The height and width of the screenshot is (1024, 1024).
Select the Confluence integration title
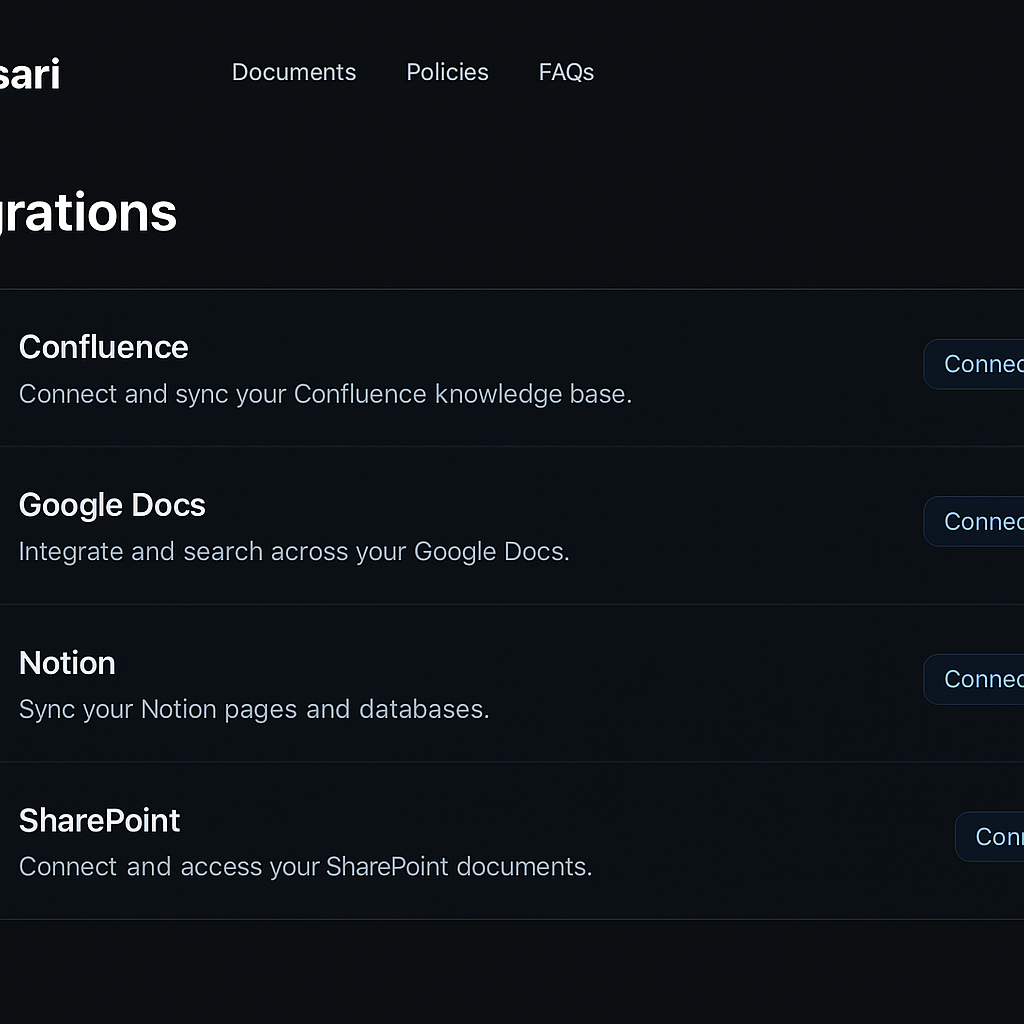tap(103, 347)
